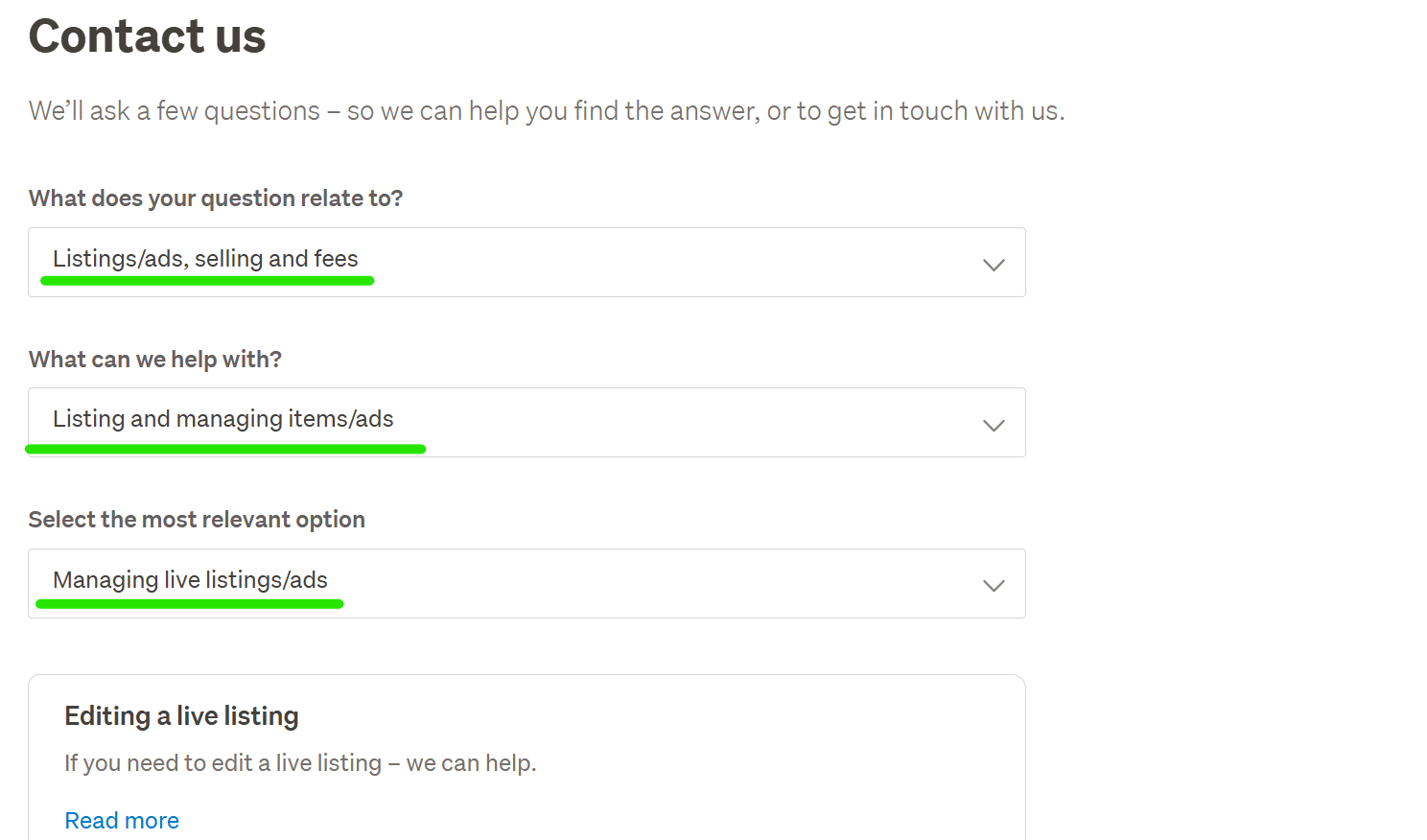Click the 'We'll ask a few questions' intro text

(x=547, y=111)
